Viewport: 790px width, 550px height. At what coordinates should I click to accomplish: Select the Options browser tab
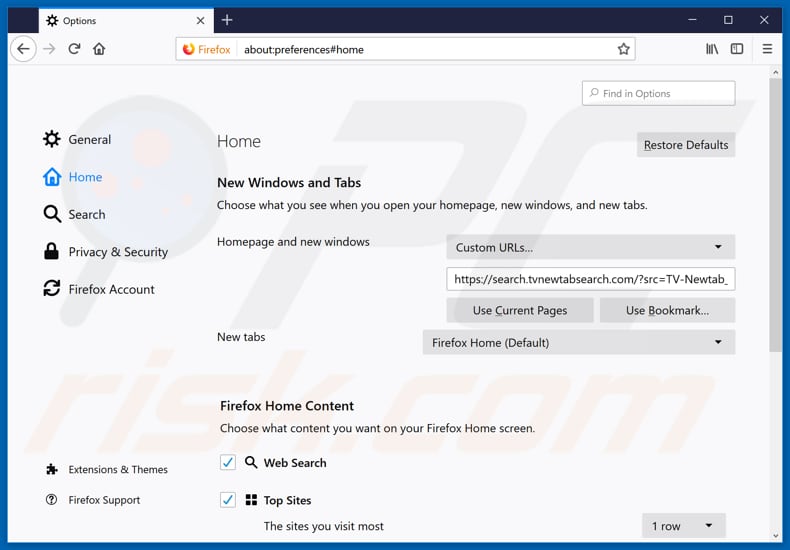tap(126, 21)
